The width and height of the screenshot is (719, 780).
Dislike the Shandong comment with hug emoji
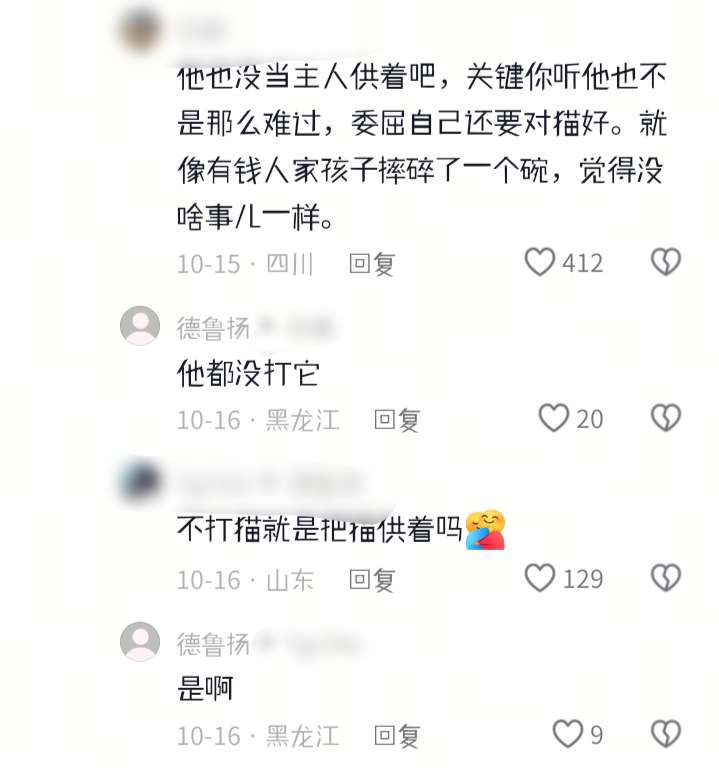point(666,578)
